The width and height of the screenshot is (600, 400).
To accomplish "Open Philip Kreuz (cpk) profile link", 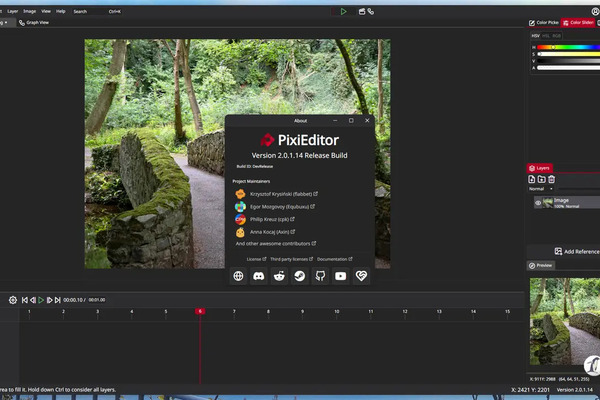I will tap(272, 219).
